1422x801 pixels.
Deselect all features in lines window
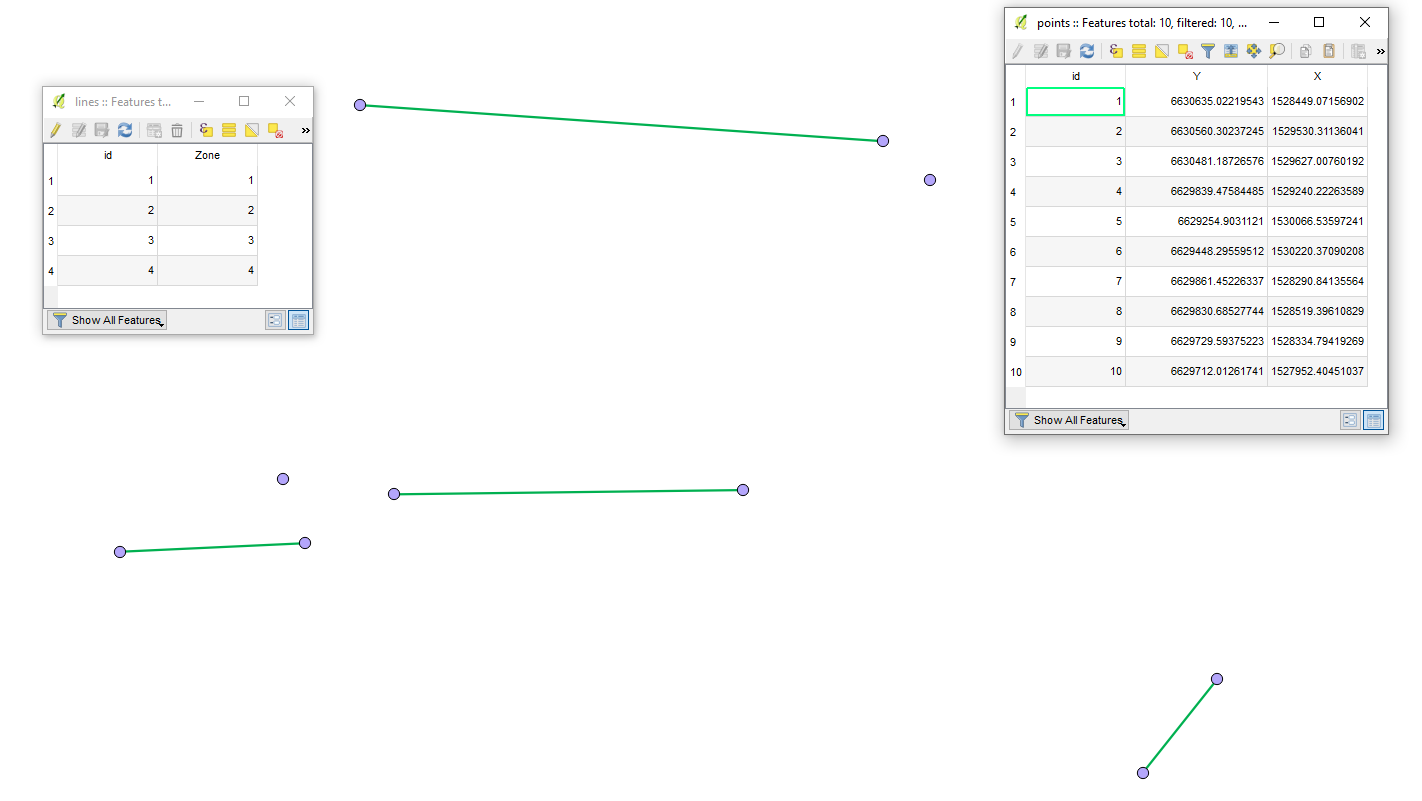point(275,130)
